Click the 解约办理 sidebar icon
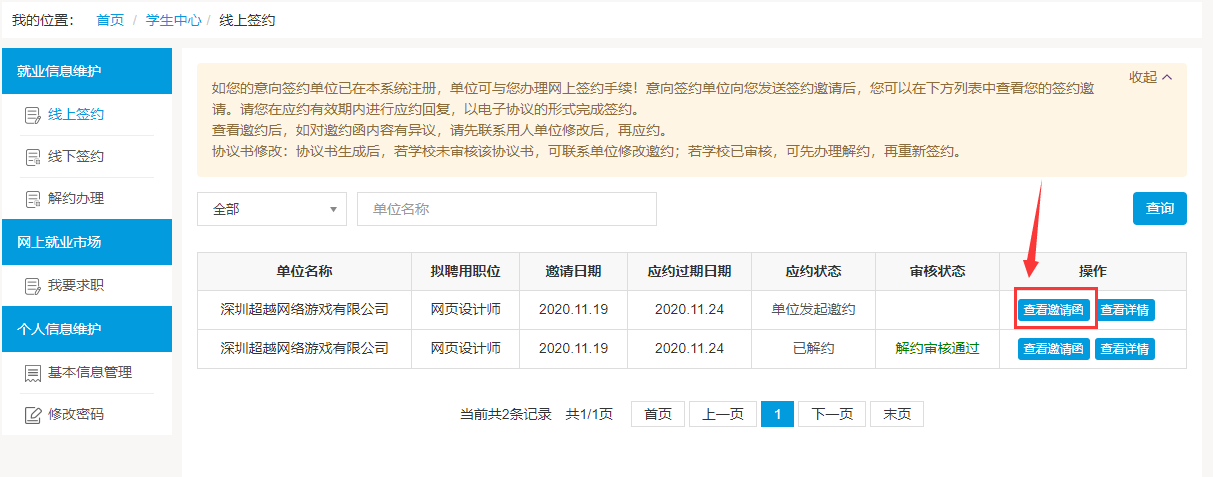Image resolution: width=1213 pixels, height=477 pixels. click(x=32, y=199)
